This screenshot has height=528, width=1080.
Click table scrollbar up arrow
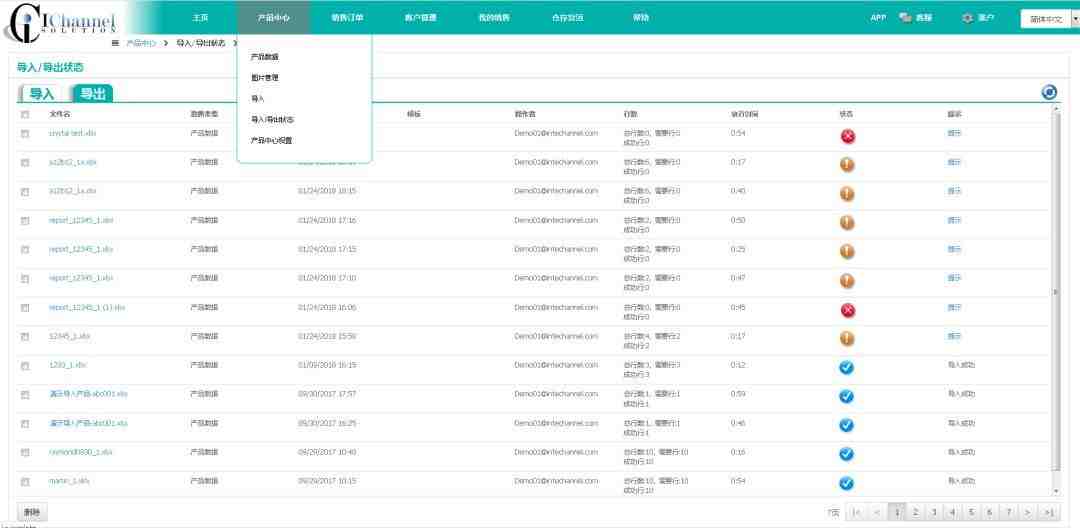click(x=1057, y=109)
